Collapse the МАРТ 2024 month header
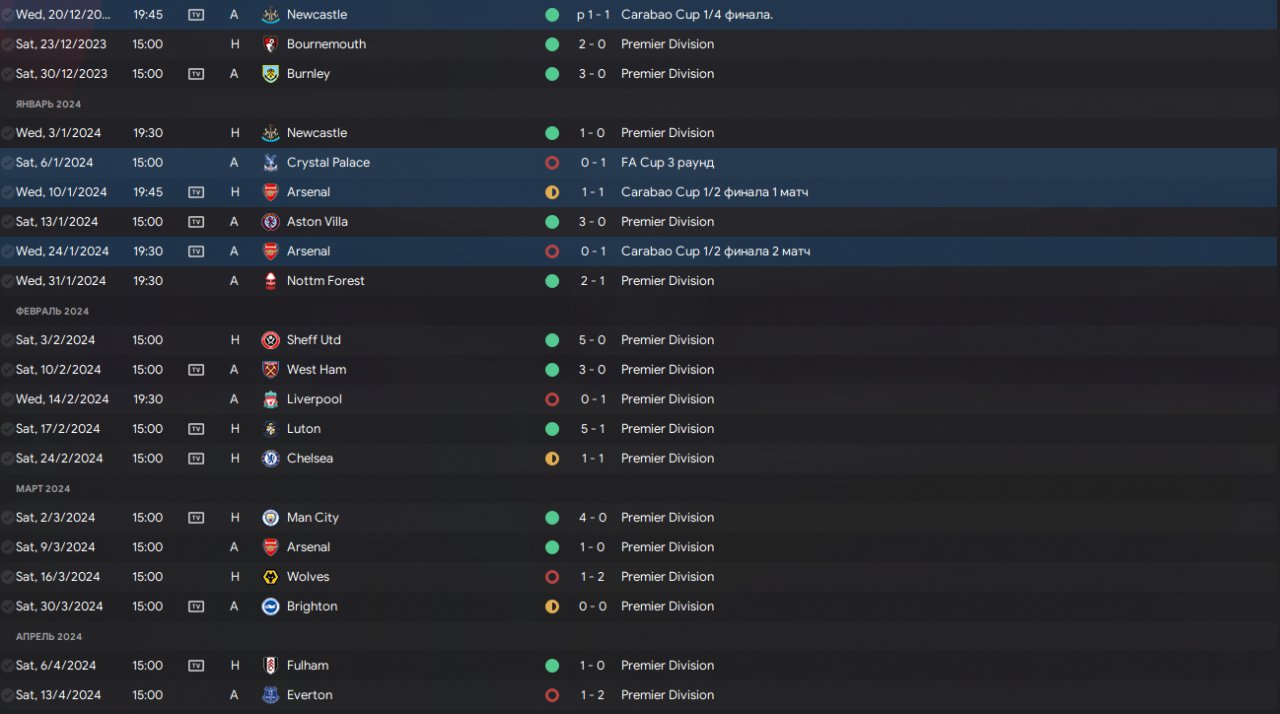 tap(43, 489)
